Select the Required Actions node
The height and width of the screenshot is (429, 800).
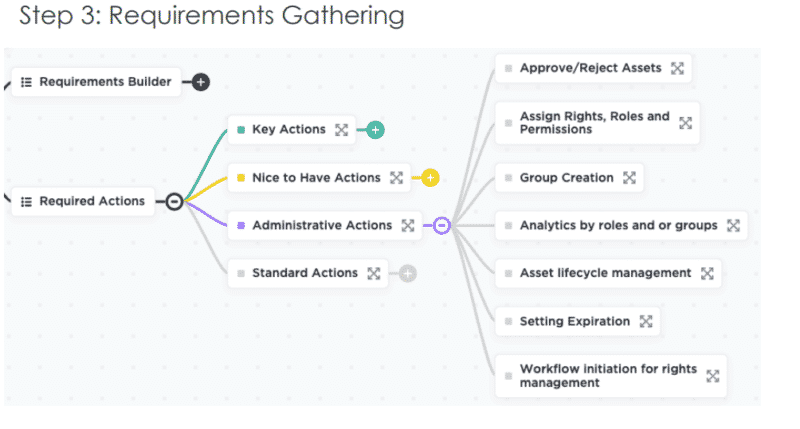pos(84,201)
